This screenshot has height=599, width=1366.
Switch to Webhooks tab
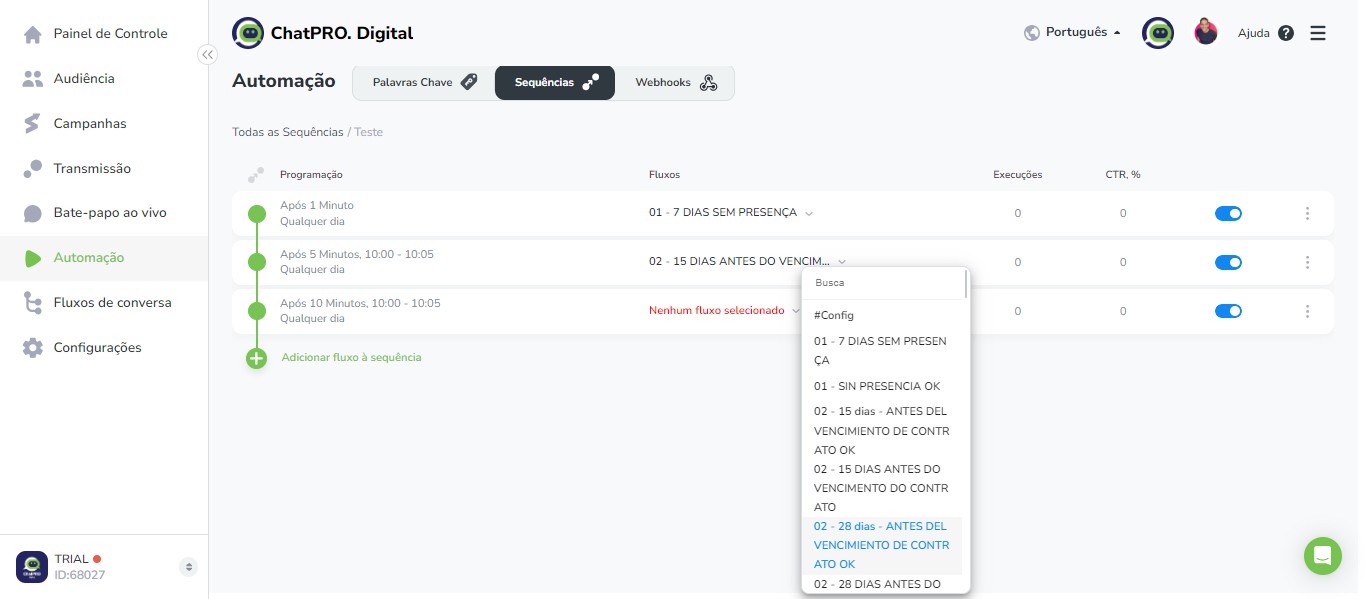[x=675, y=83]
